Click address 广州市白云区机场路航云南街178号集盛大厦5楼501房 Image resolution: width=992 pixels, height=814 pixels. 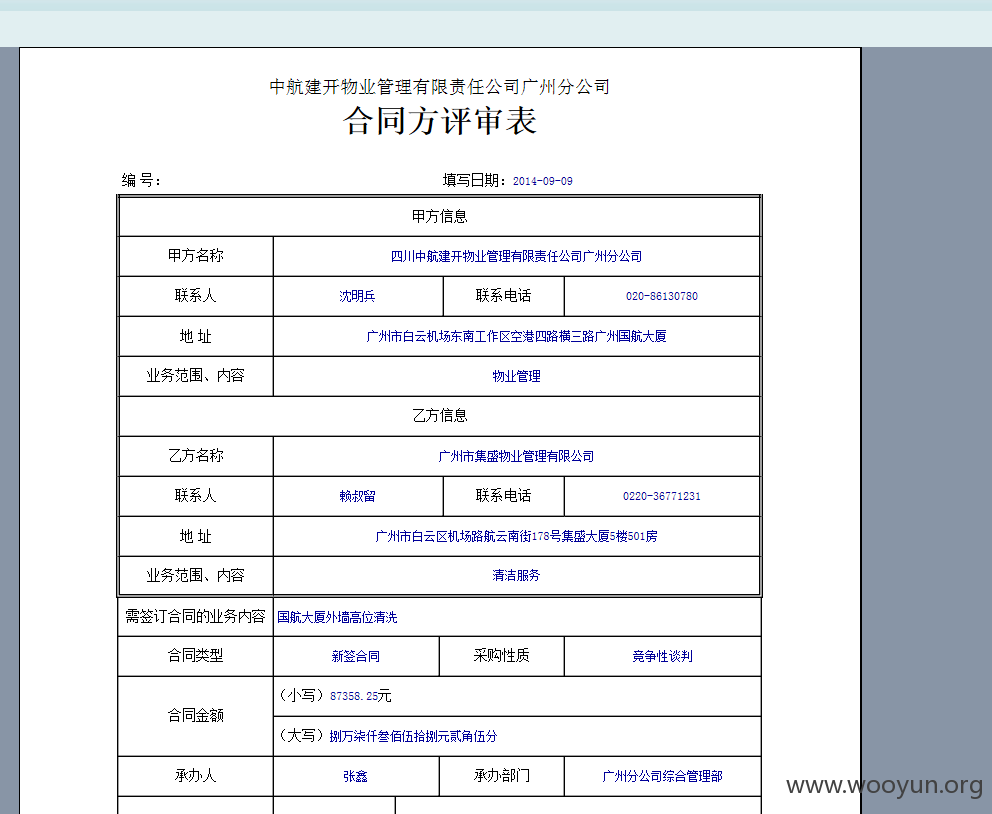click(x=516, y=536)
